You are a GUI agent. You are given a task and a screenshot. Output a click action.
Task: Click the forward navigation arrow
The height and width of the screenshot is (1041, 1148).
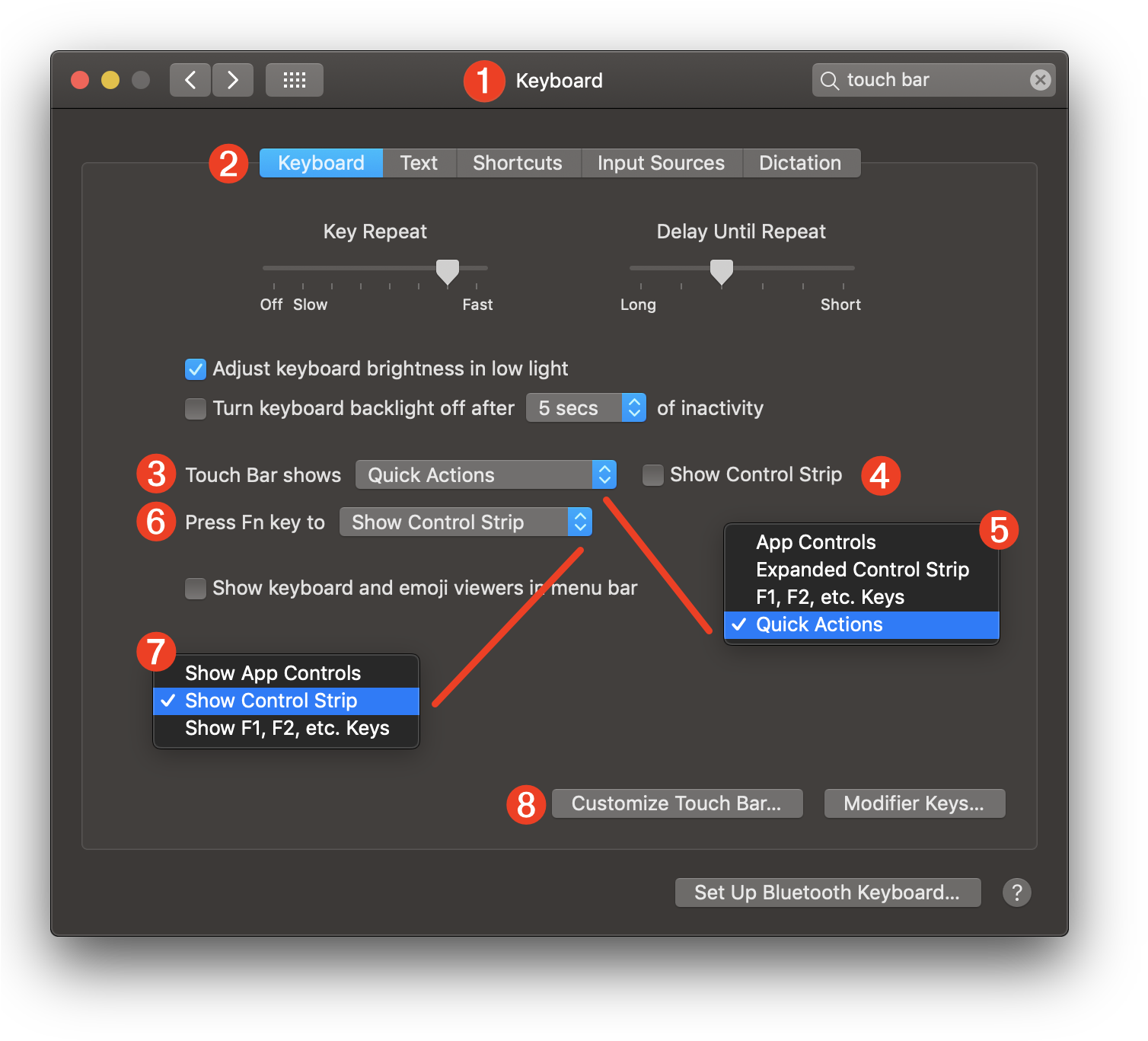232,79
